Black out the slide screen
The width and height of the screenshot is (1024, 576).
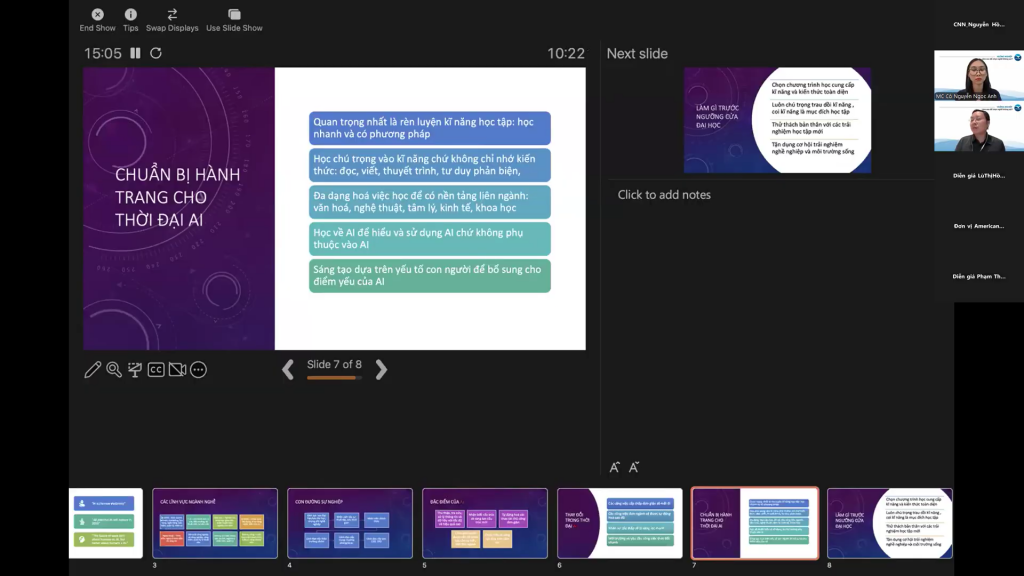[x=135, y=370]
